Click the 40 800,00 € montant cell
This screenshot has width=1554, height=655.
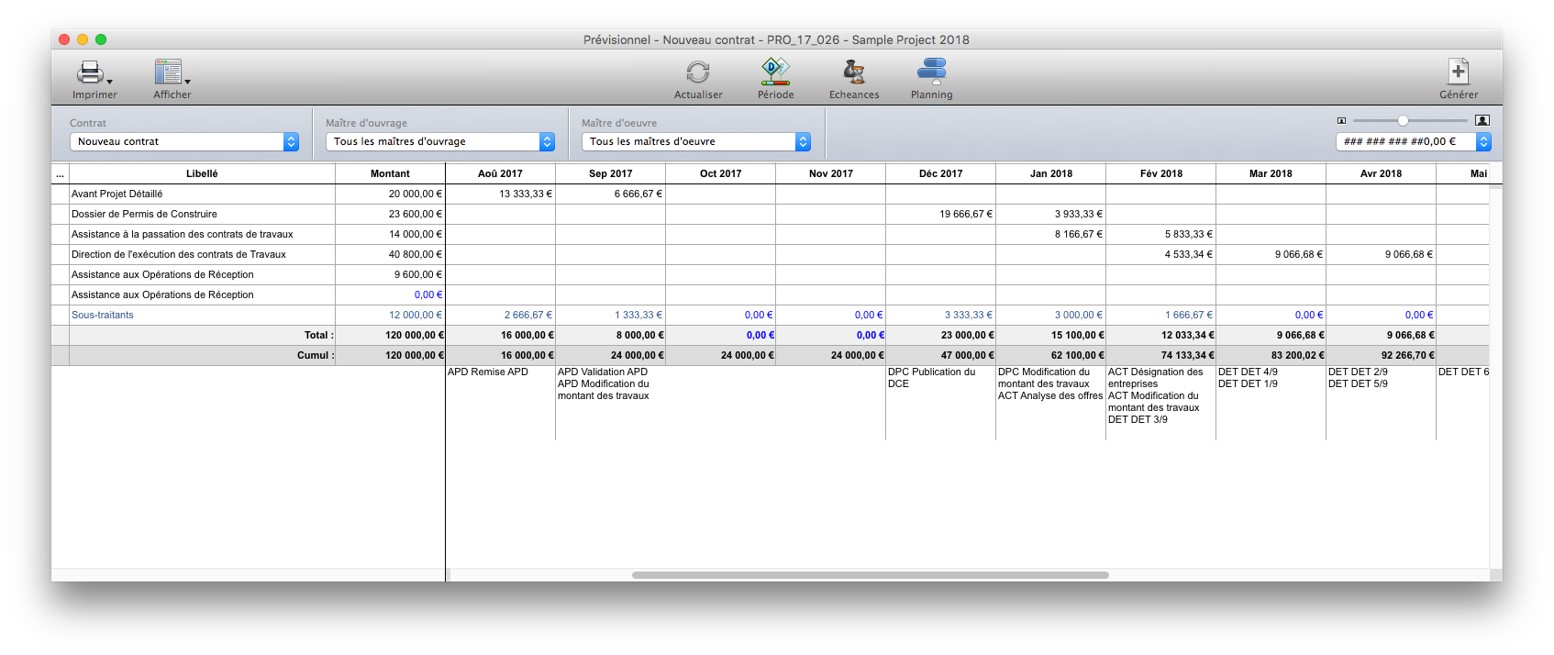390,254
